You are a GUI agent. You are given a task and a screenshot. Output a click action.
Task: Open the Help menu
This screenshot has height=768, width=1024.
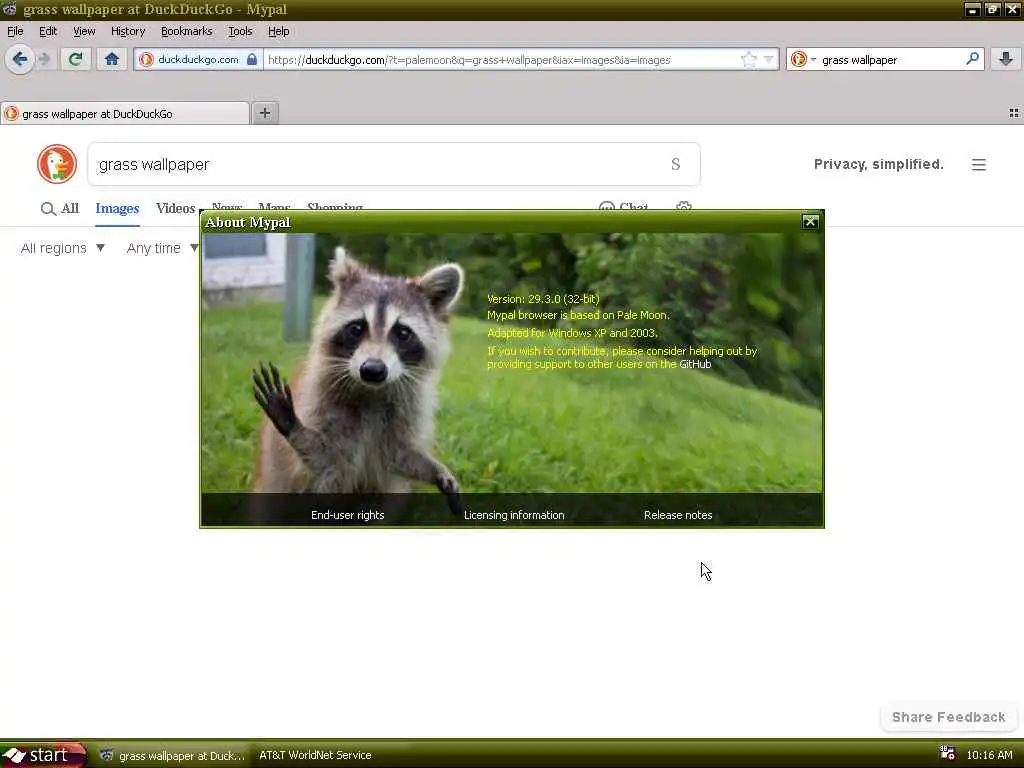point(278,31)
